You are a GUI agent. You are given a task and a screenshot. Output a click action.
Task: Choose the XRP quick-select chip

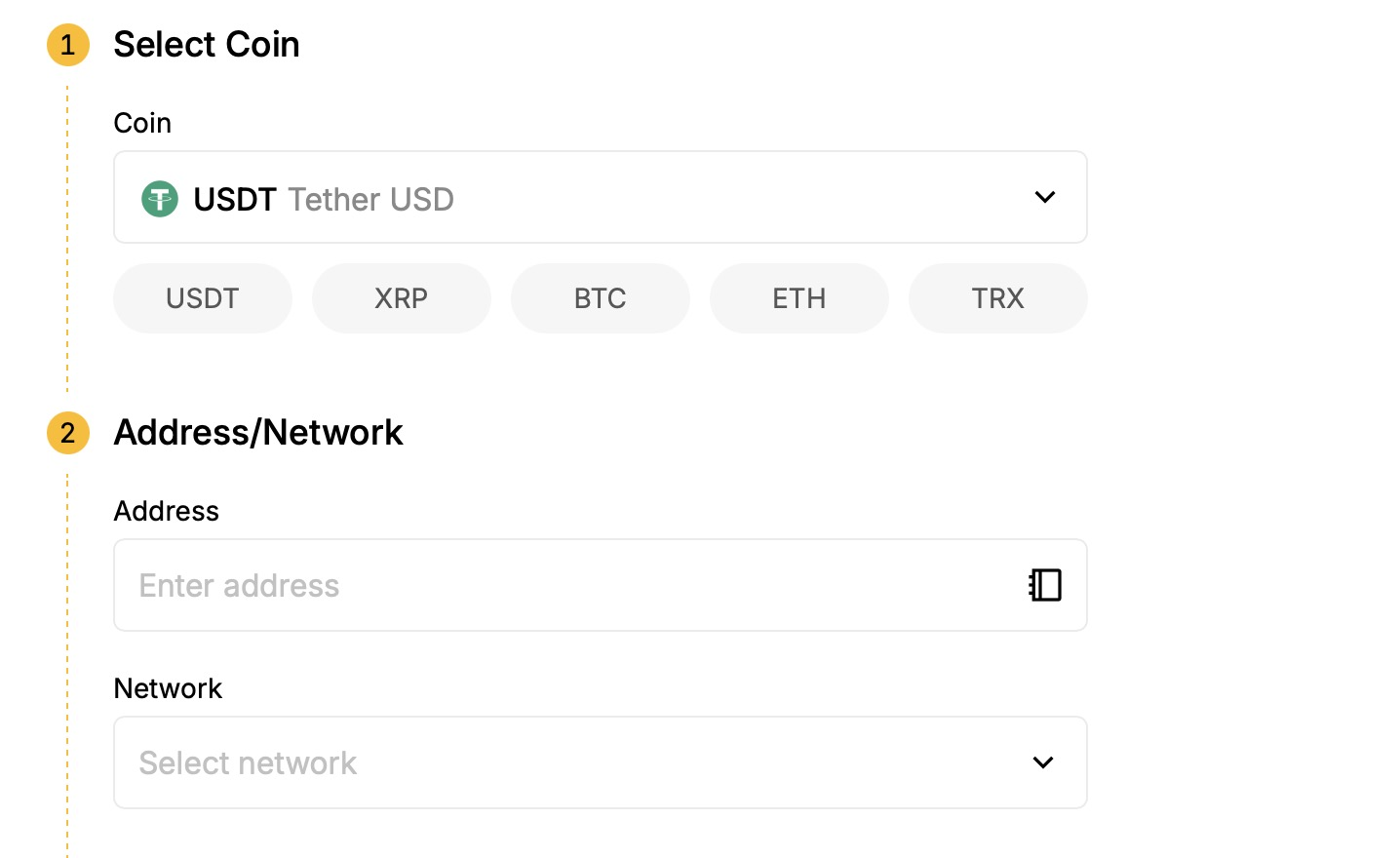tap(402, 298)
